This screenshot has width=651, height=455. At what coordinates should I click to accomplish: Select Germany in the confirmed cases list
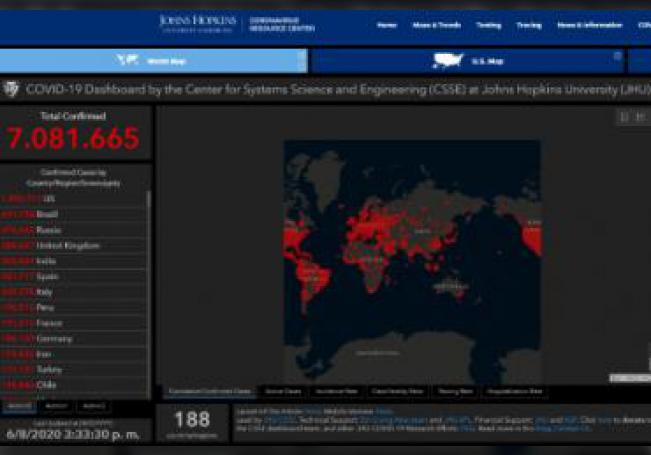click(54, 338)
